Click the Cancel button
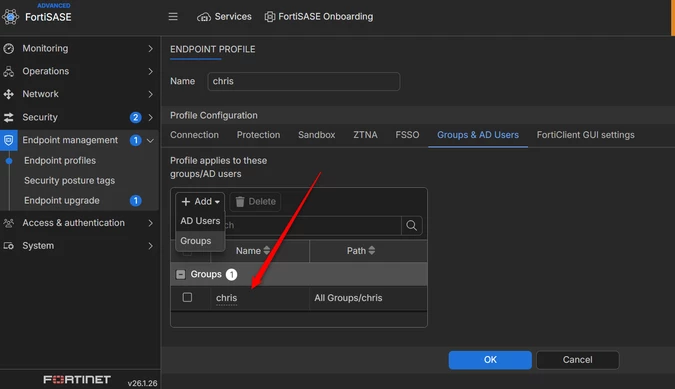This screenshot has width=675, height=389. (x=577, y=360)
